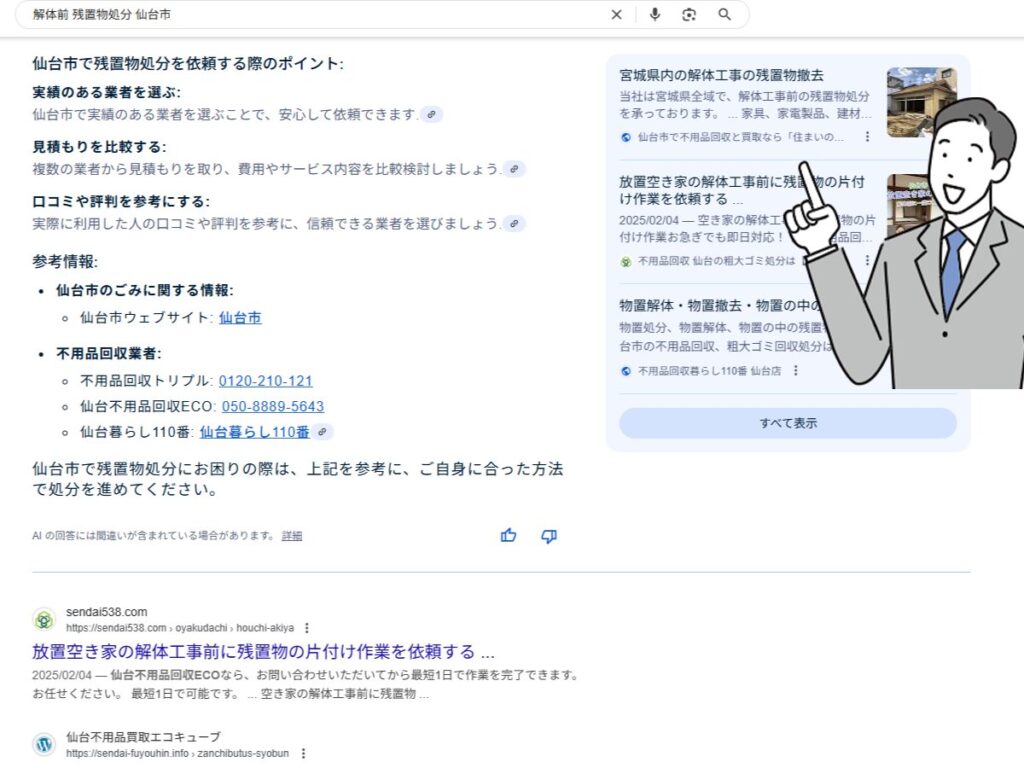
Task: Click the 仙台不用品買取エコキューブ site name
Action: (x=143, y=737)
